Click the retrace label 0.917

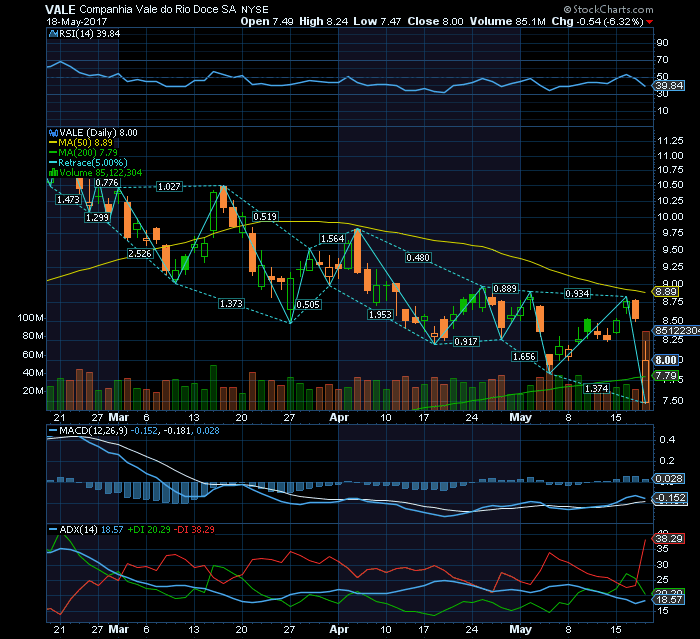(x=466, y=342)
